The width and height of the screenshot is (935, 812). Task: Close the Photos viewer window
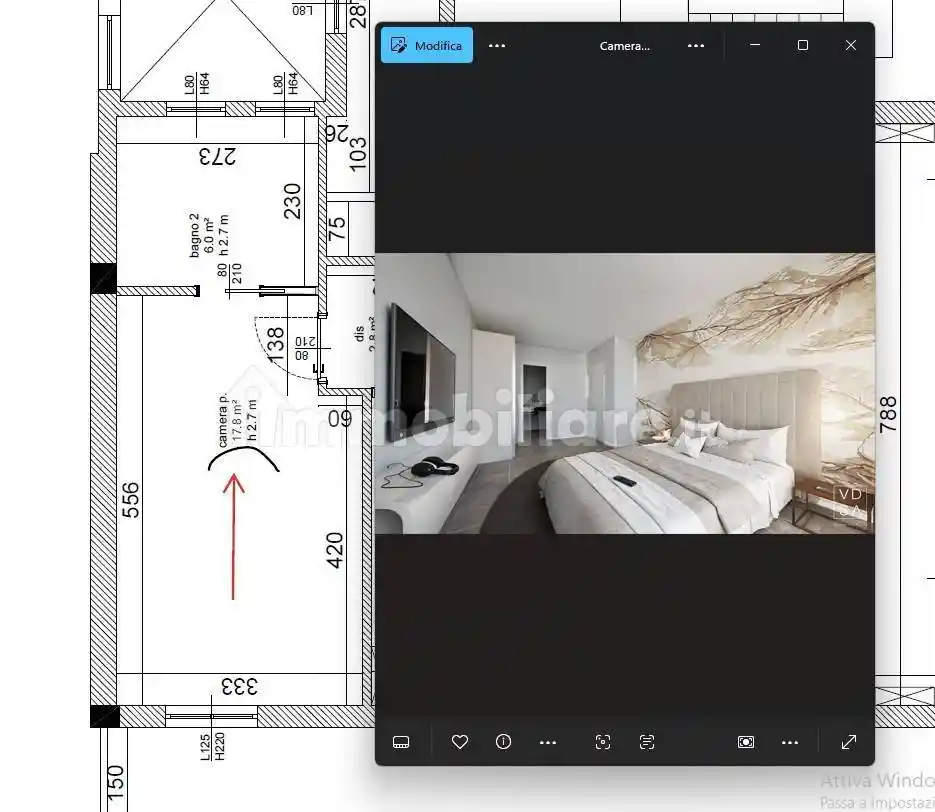pos(851,45)
